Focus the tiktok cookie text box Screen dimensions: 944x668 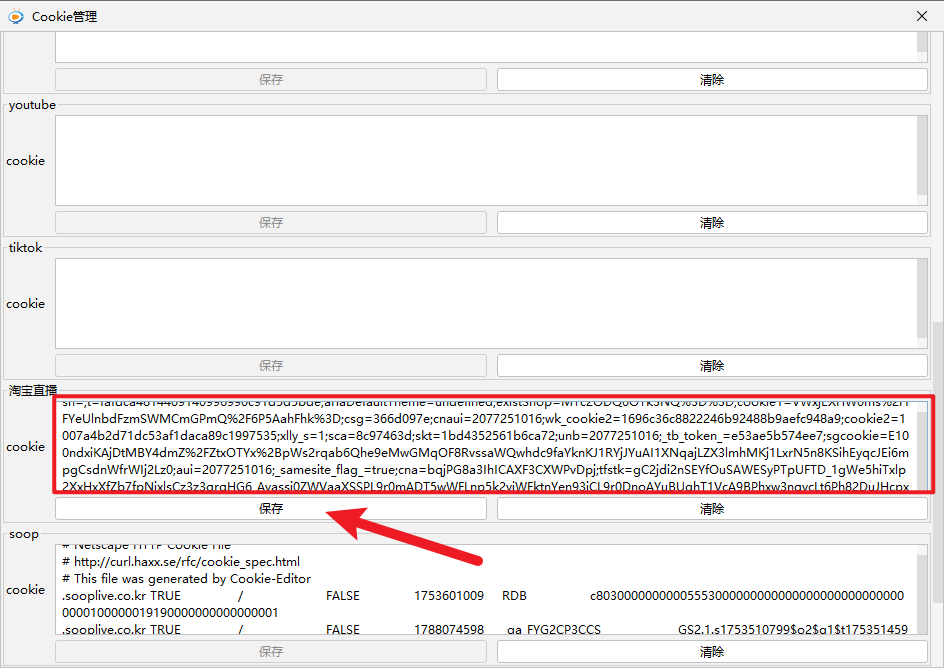[485, 303]
